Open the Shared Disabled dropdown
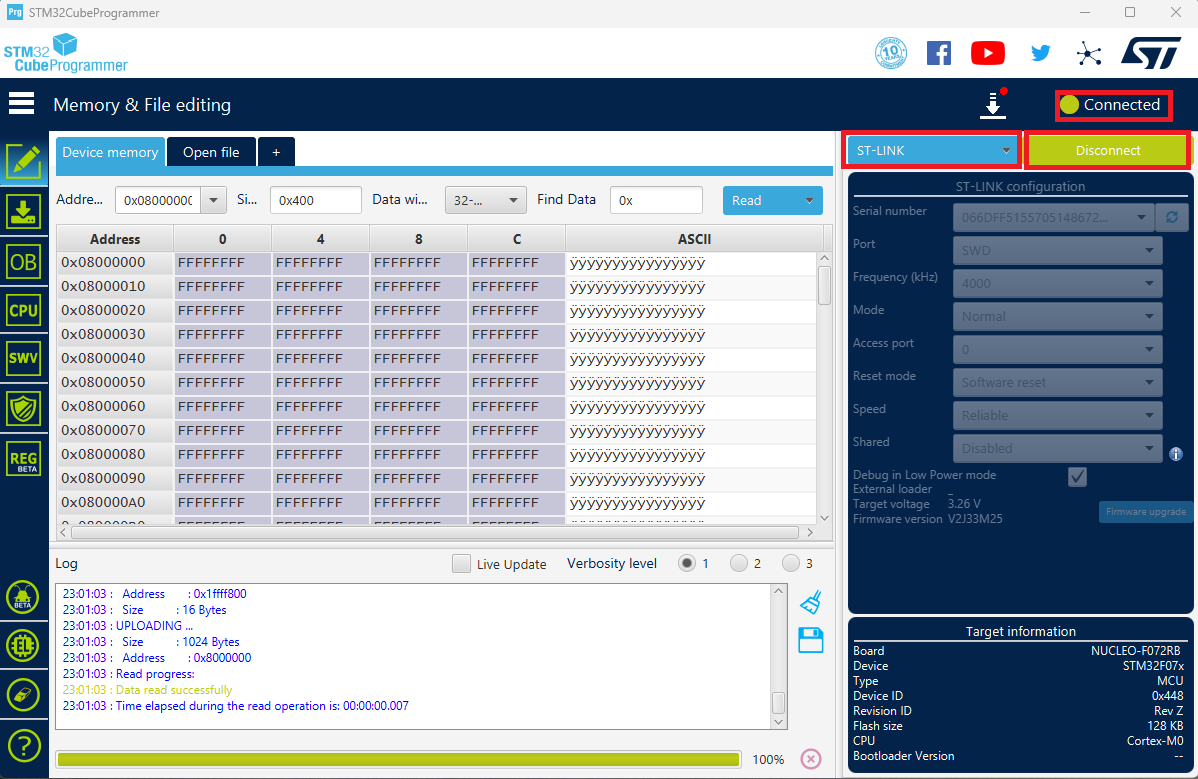This screenshot has width=1198, height=779. click(x=1057, y=448)
